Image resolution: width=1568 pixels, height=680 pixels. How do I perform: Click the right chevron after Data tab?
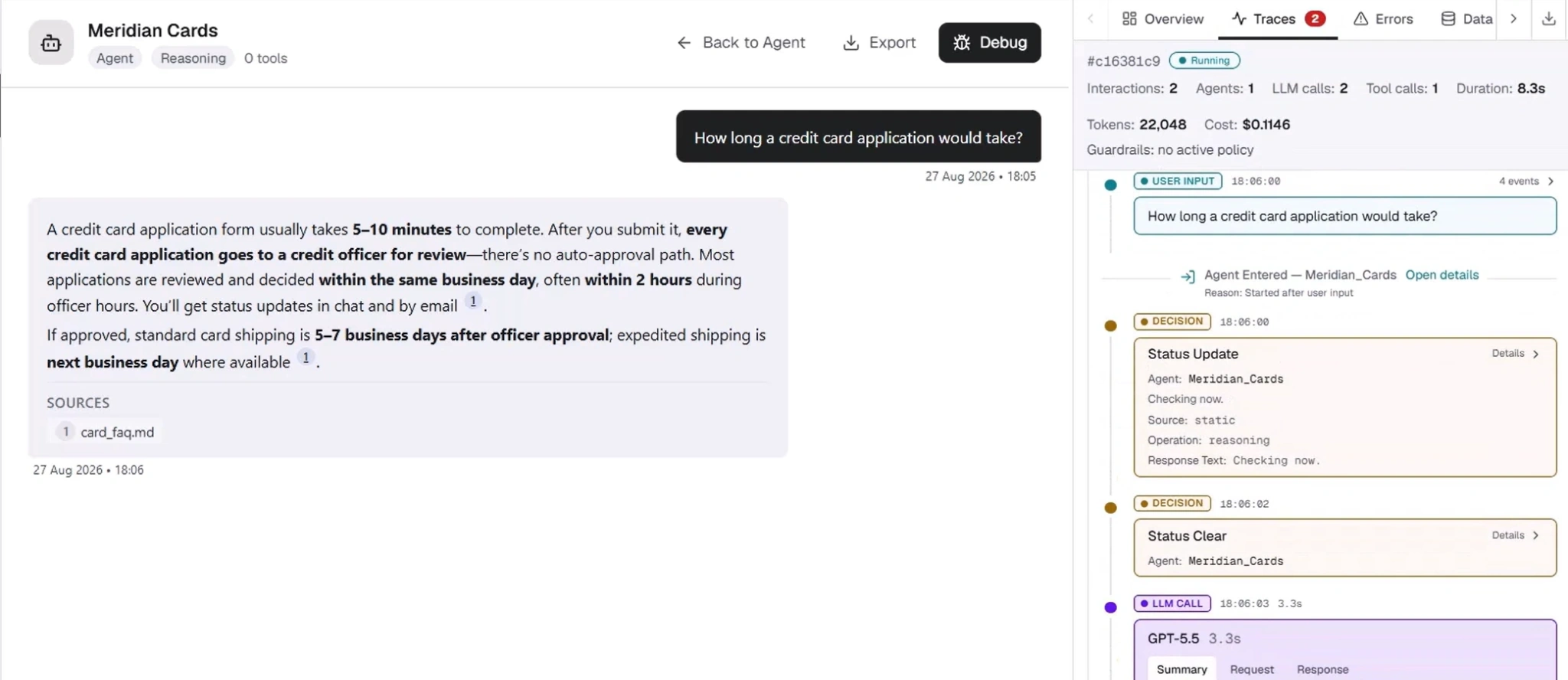pos(1514,18)
